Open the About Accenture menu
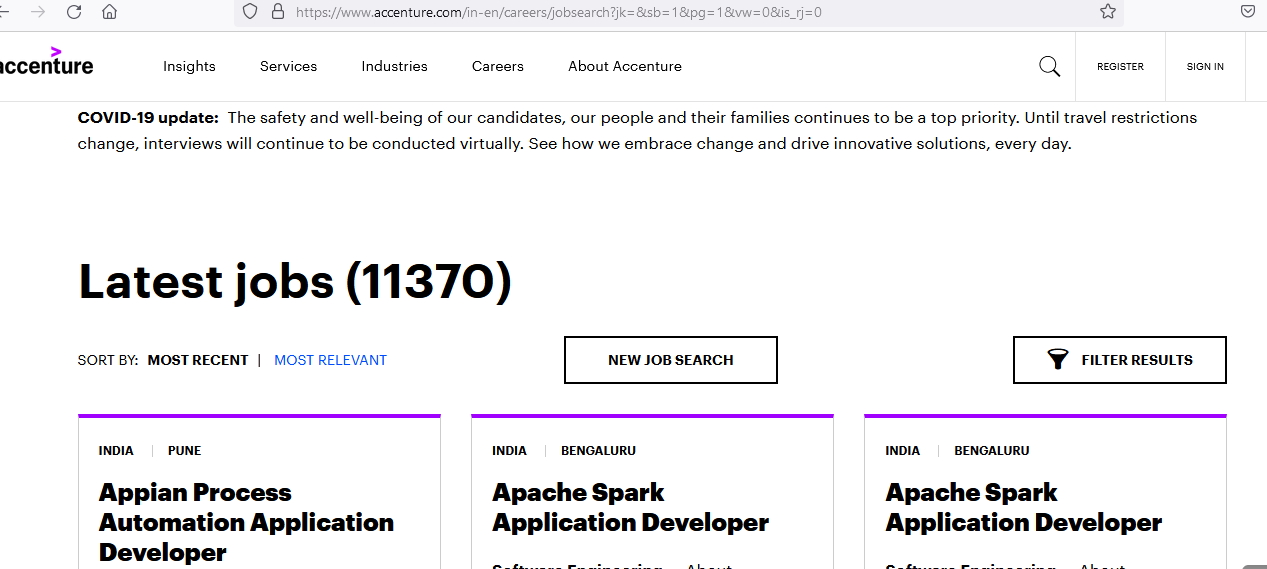 tap(625, 66)
